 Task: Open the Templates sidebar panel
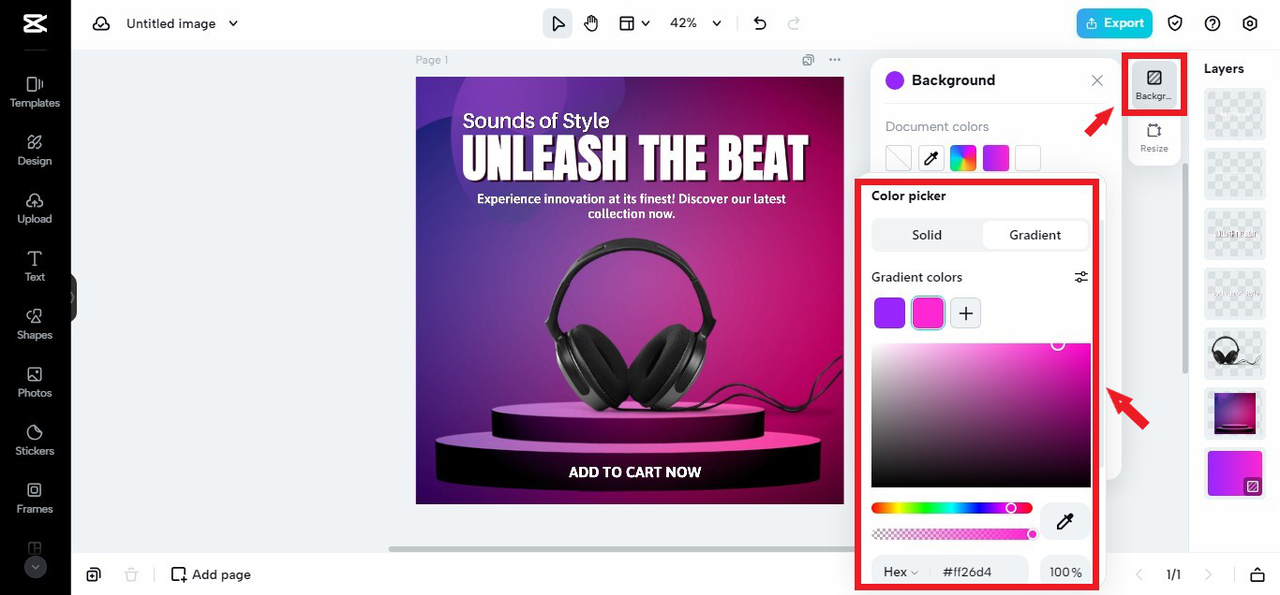[35, 92]
